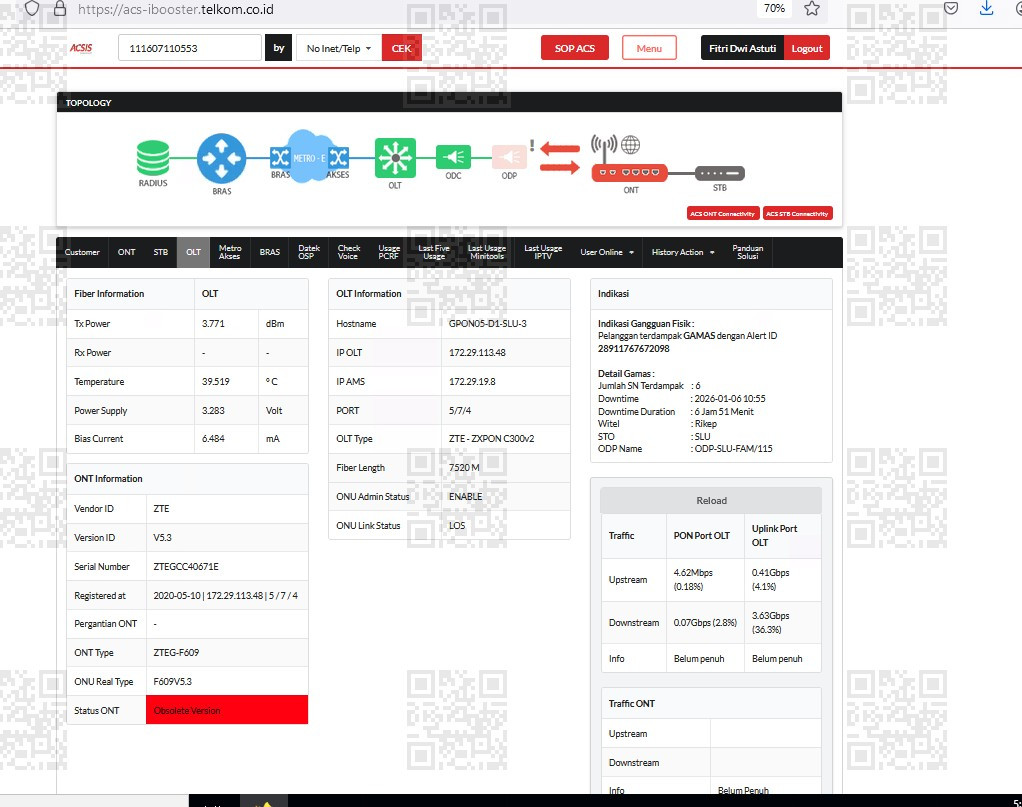
Task: Click the faded ODP icon
Action: pyautogui.click(x=509, y=157)
